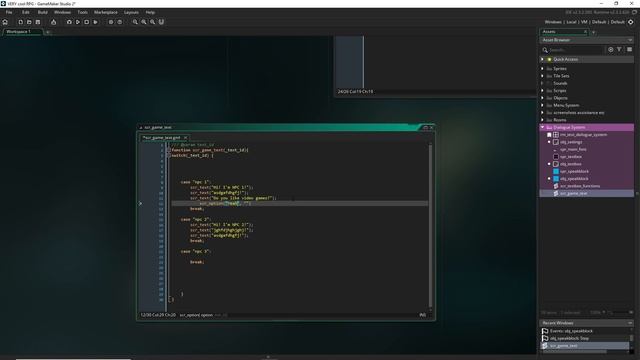Expand the Rooms folder
Image resolution: width=640 pixels, height=360 pixels.
(542, 120)
